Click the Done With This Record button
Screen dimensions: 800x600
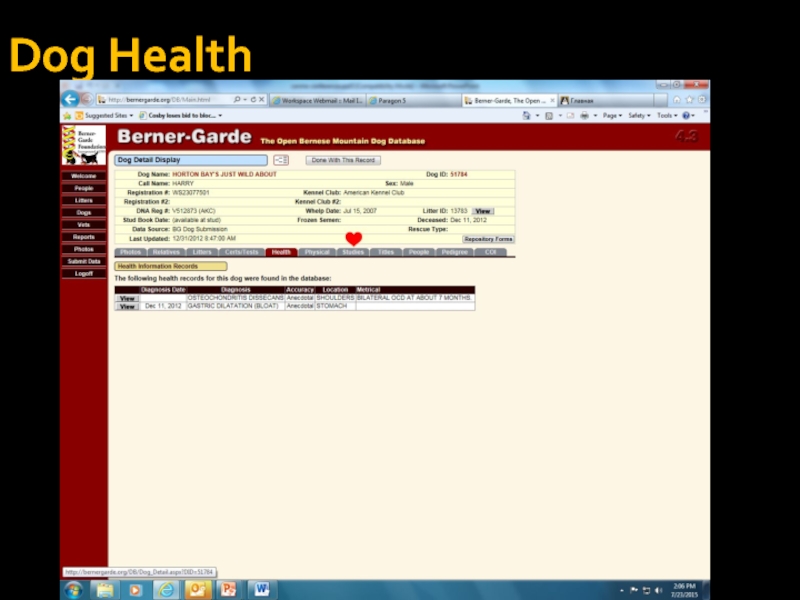[343, 160]
